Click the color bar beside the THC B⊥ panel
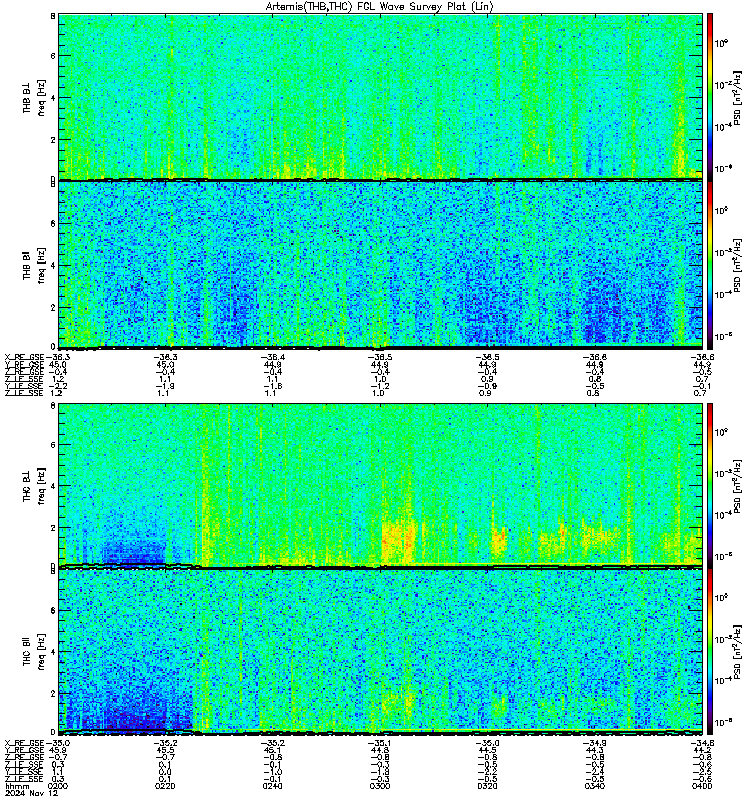750x800 pixels. click(x=709, y=485)
